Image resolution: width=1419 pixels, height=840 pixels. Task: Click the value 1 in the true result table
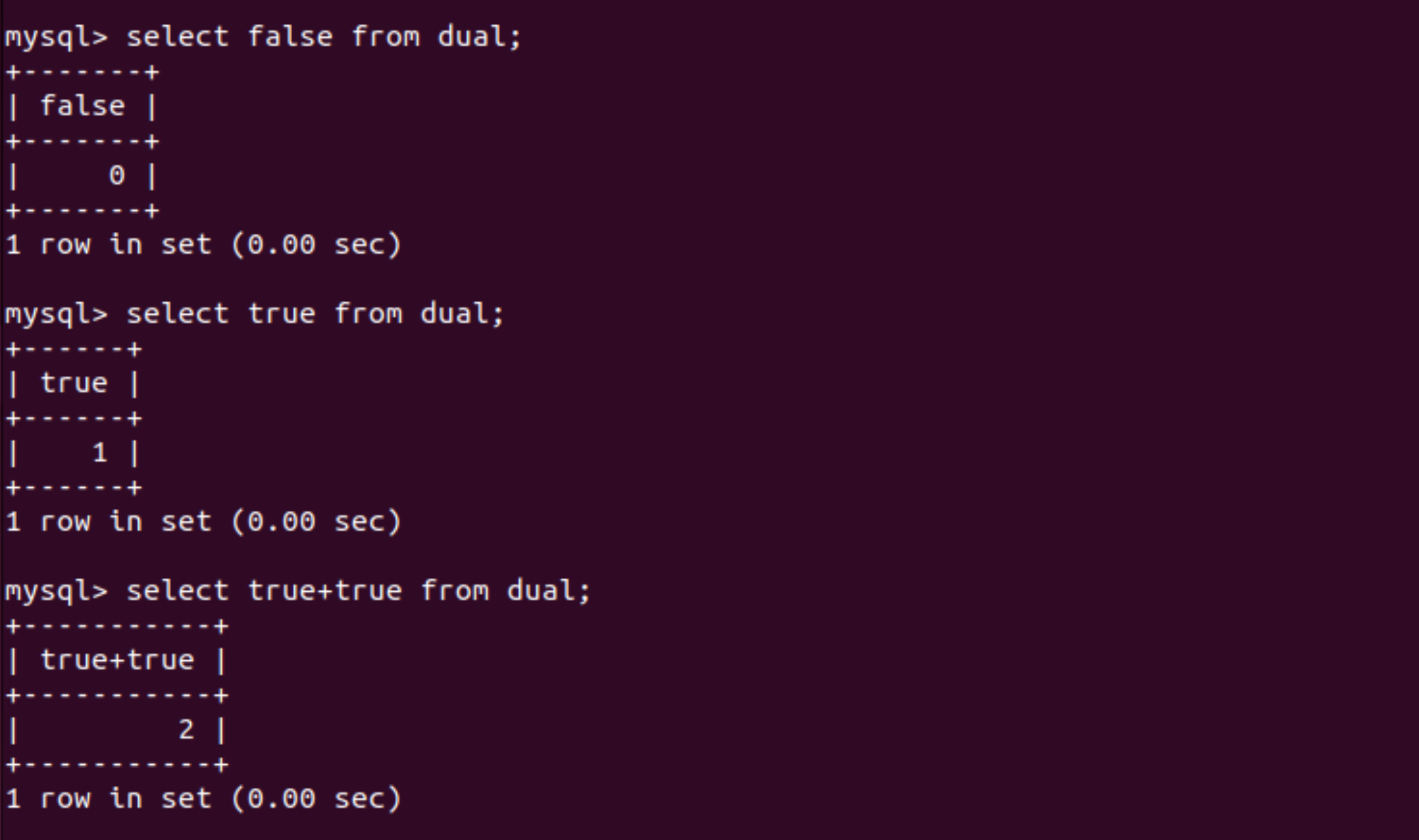(x=100, y=453)
